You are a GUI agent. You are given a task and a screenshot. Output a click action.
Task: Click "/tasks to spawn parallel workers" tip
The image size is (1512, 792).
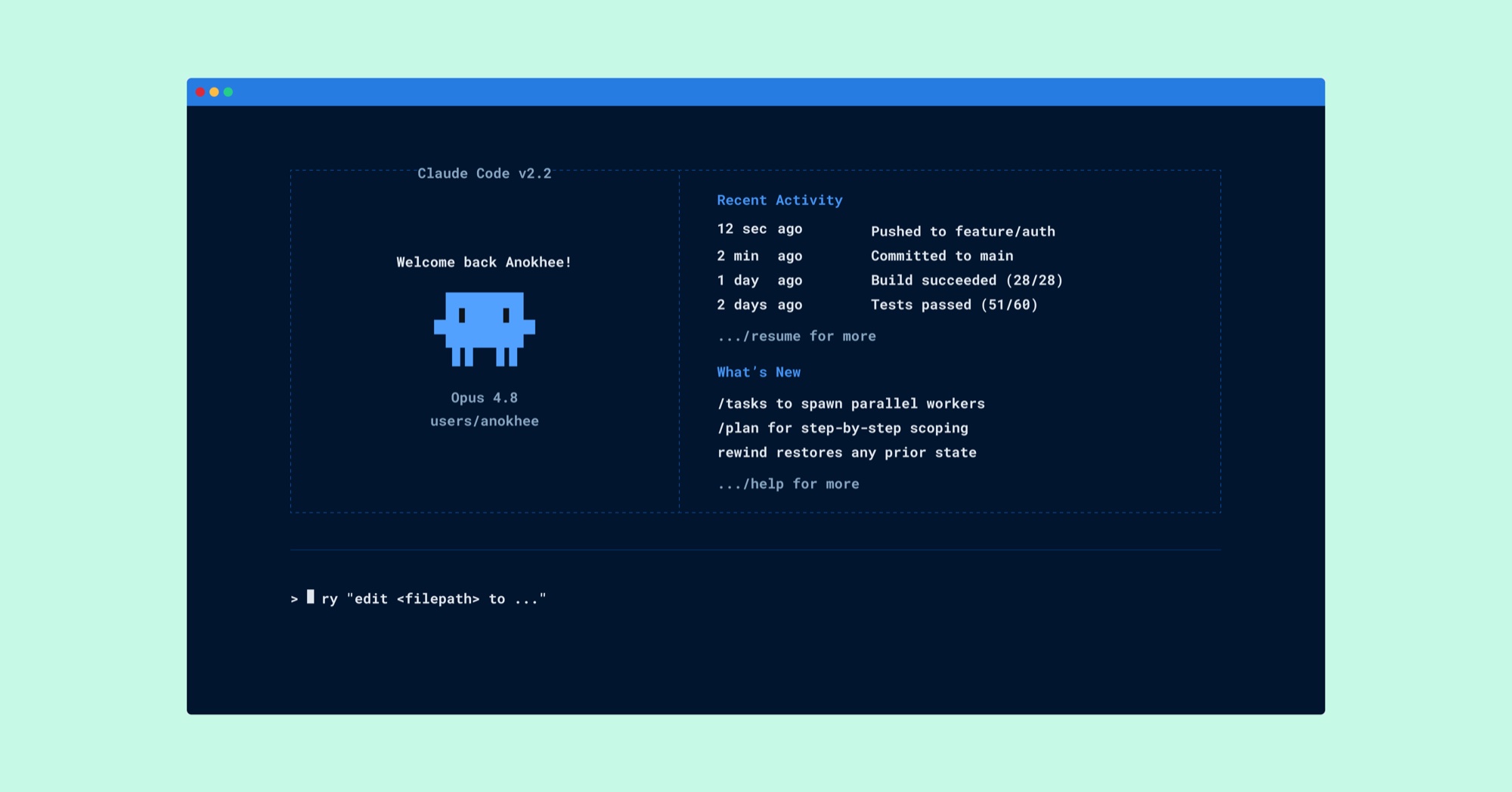[x=851, y=403]
